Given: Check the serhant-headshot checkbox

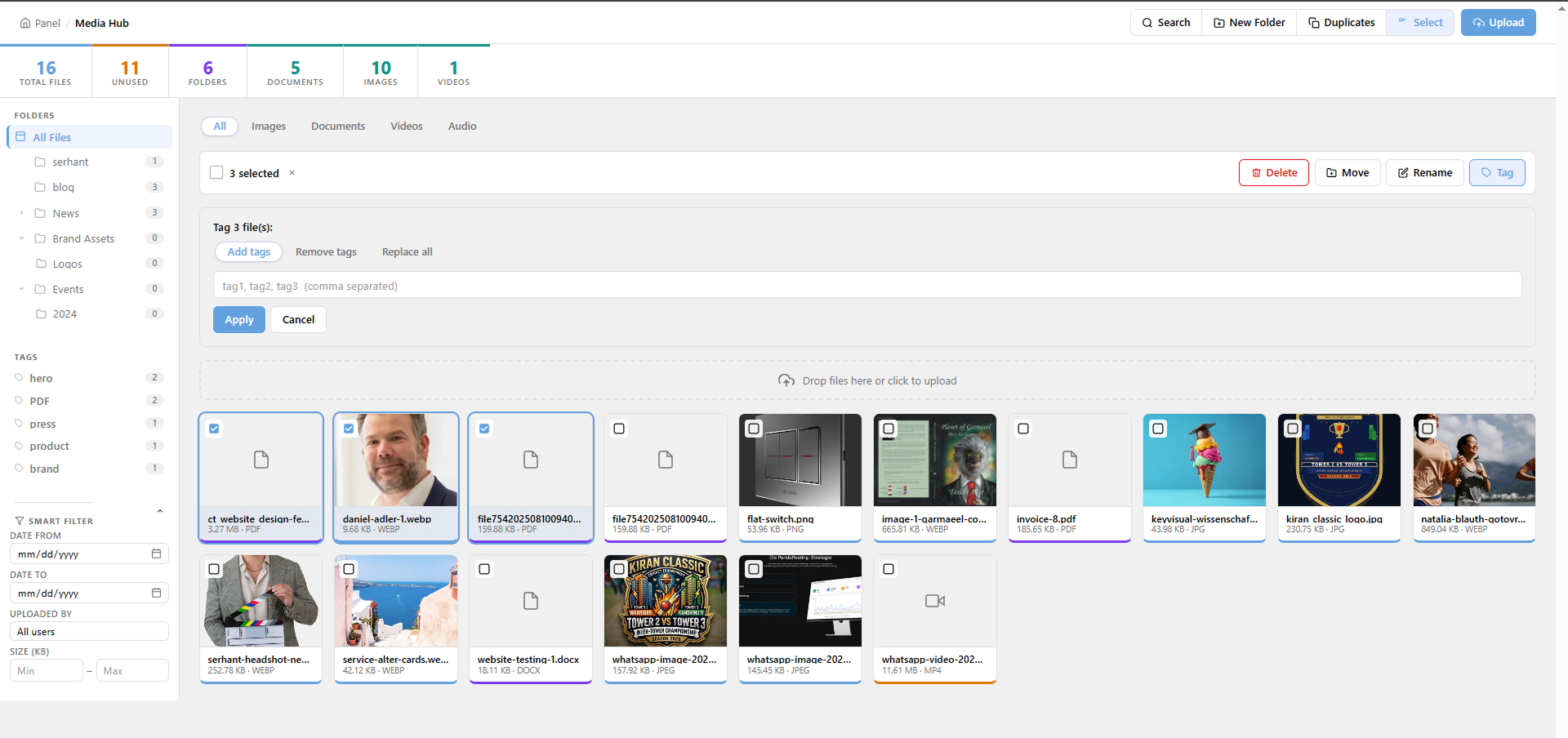Looking at the screenshot, I should (x=214, y=569).
